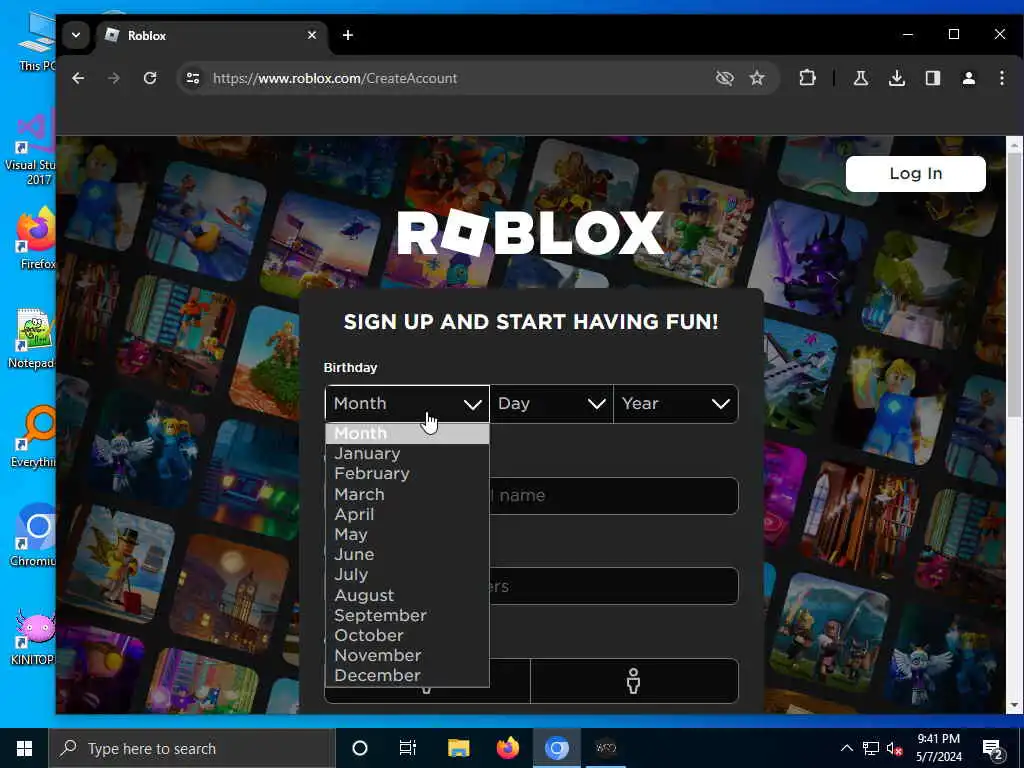Image resolution: width=1024 pixels, height=768 pixels.
Task: Switch to the Roblox tab
Action: [x=211, y=35]
